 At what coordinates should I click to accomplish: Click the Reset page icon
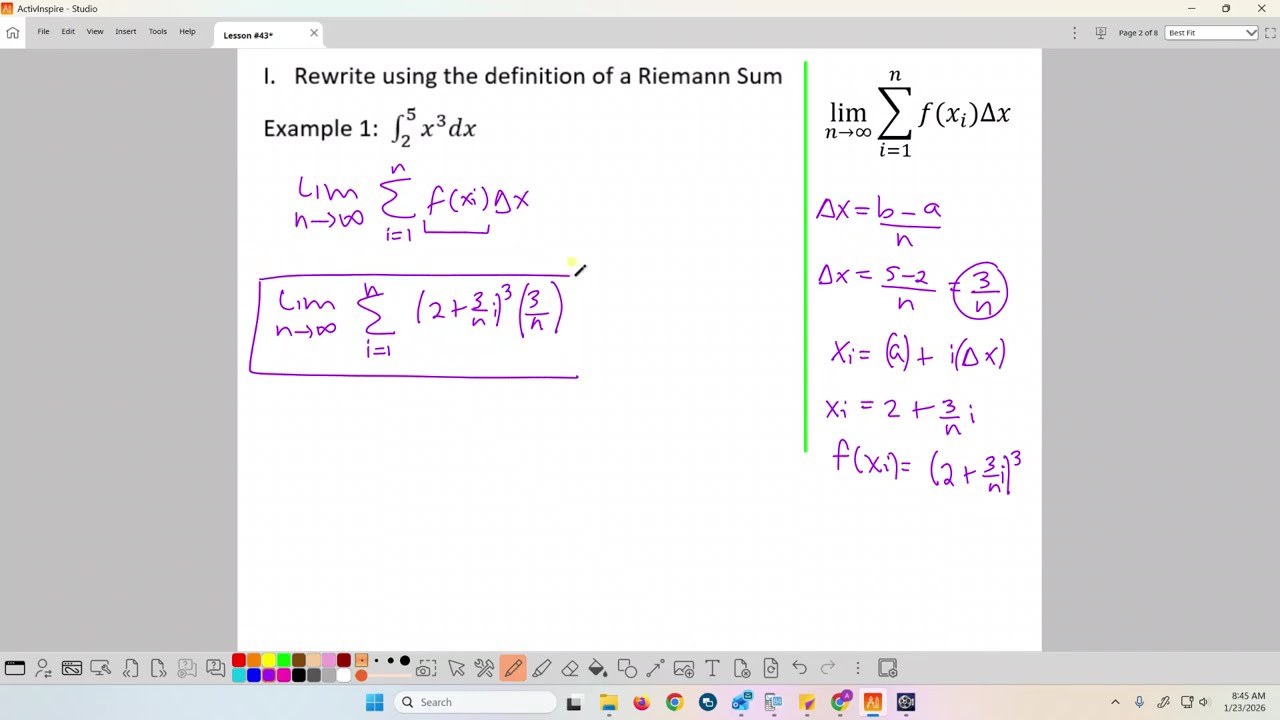(771, 668)
